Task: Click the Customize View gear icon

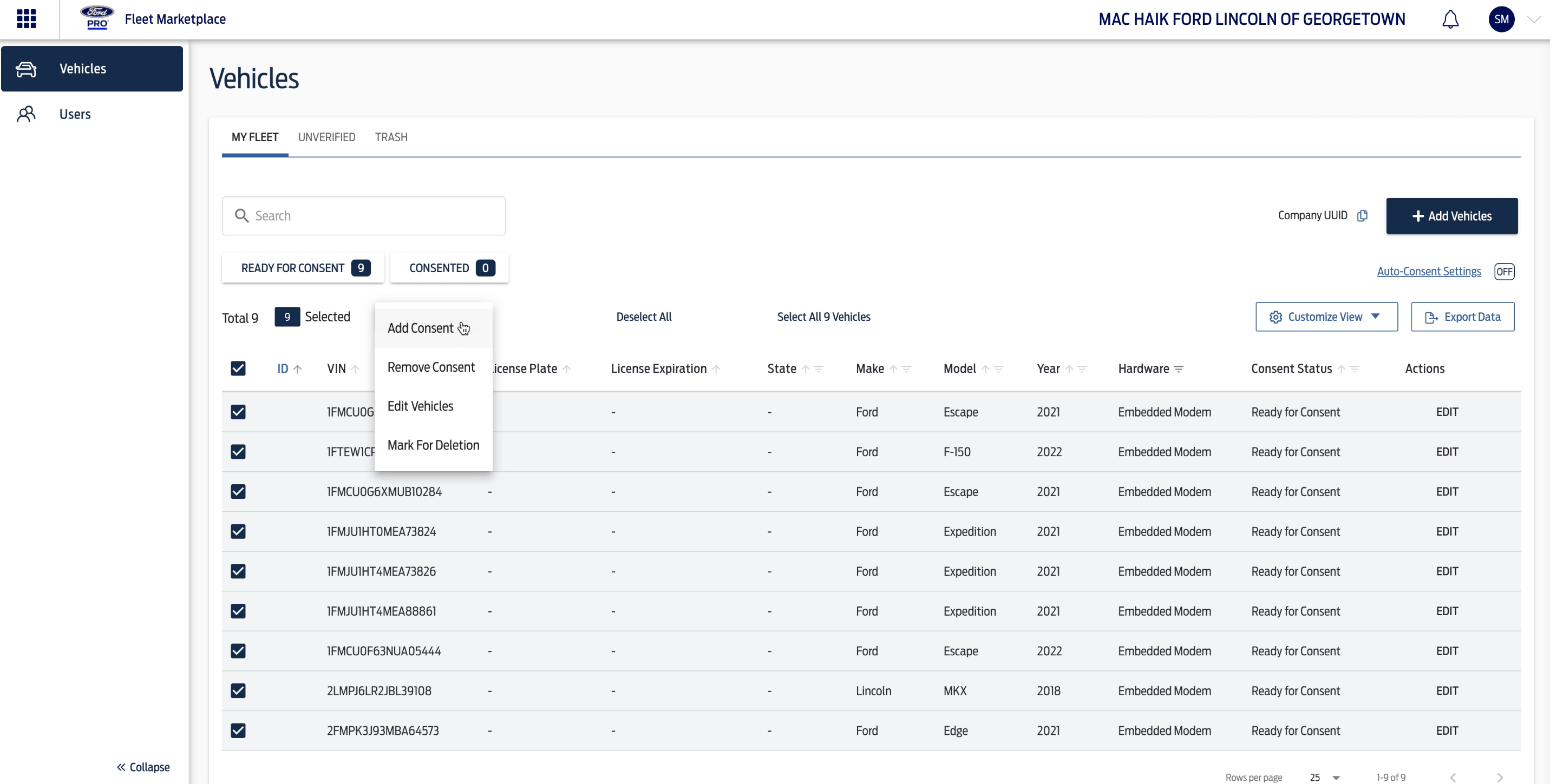Action: 1275,317
